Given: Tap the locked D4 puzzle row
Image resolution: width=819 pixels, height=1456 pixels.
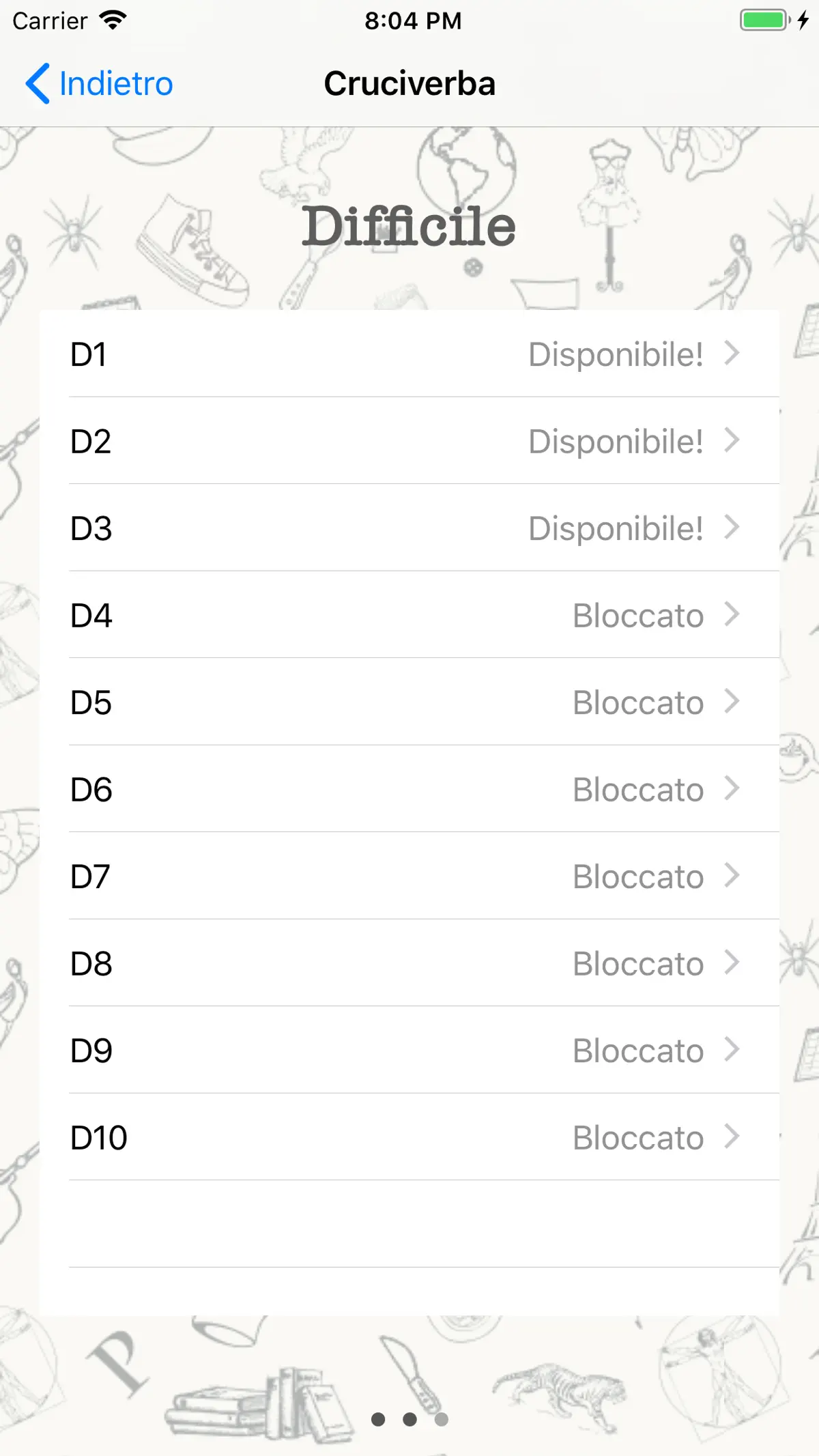Looking at the screenshot, I should coord(409,614).
